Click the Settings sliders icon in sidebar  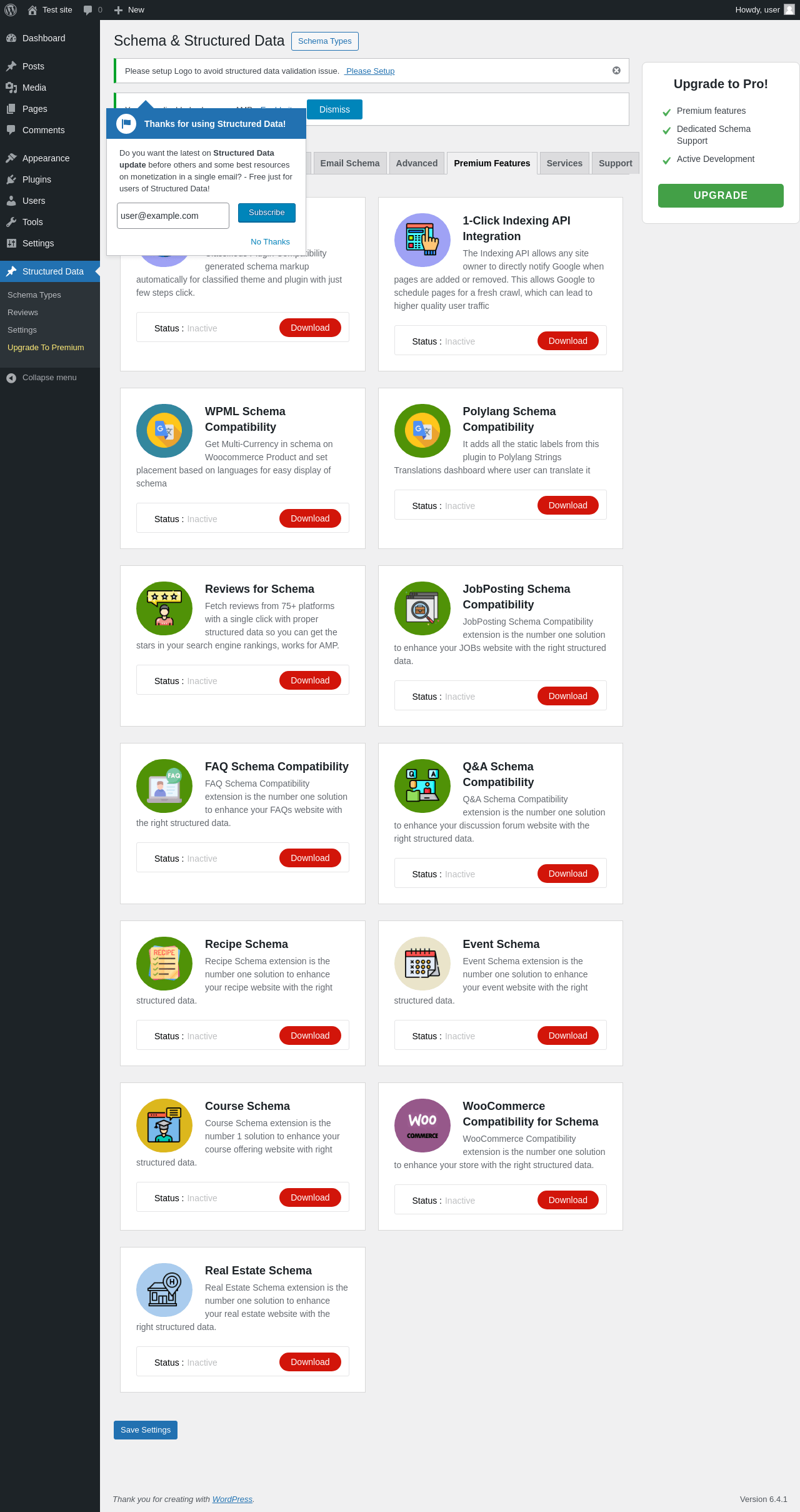pyautogui.click(x=11, y=243)
